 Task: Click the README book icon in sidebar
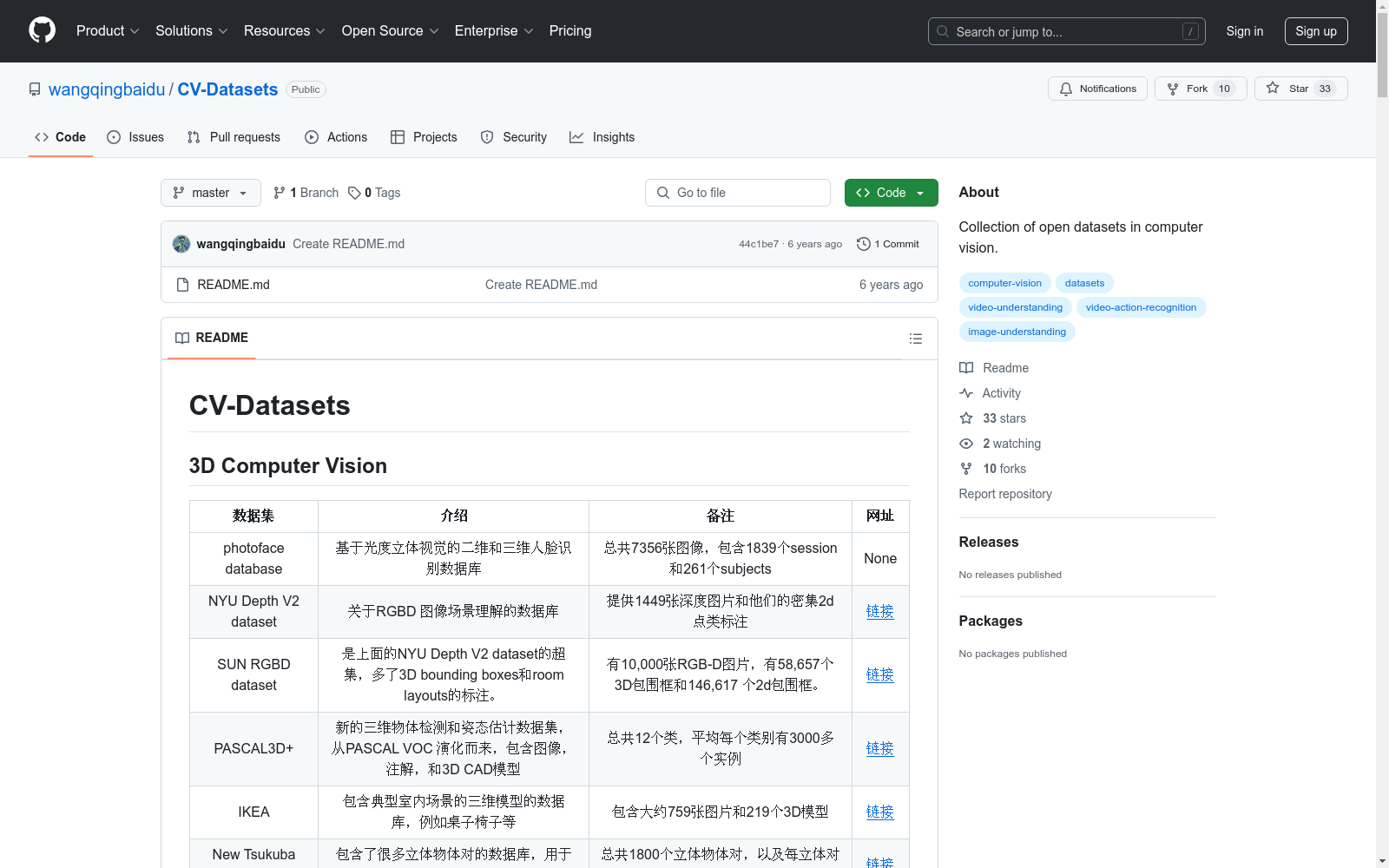click(x=966, y=368)
